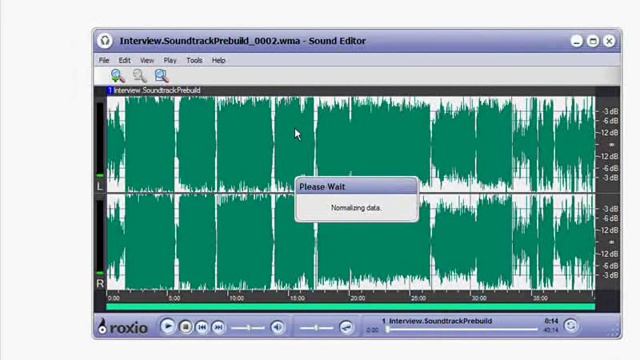This screenshot has width=640, height=360.
Task: Click the L left channel label
Action: click(100, 187)
